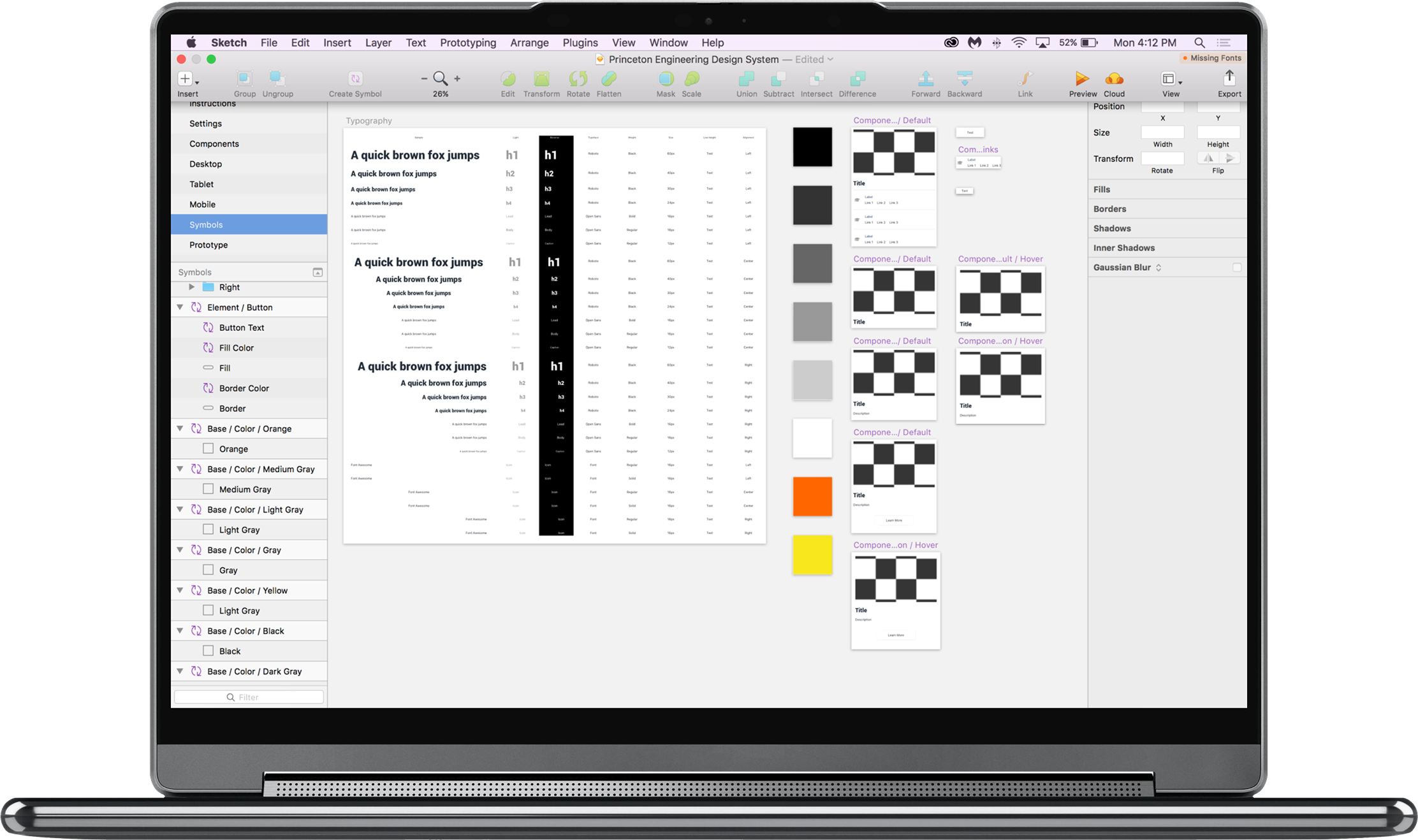The height and width of the screenshot is (840, 1418).
Task: Collapse Base / Color / Light Gray symbol
Action: click(180, 510)
